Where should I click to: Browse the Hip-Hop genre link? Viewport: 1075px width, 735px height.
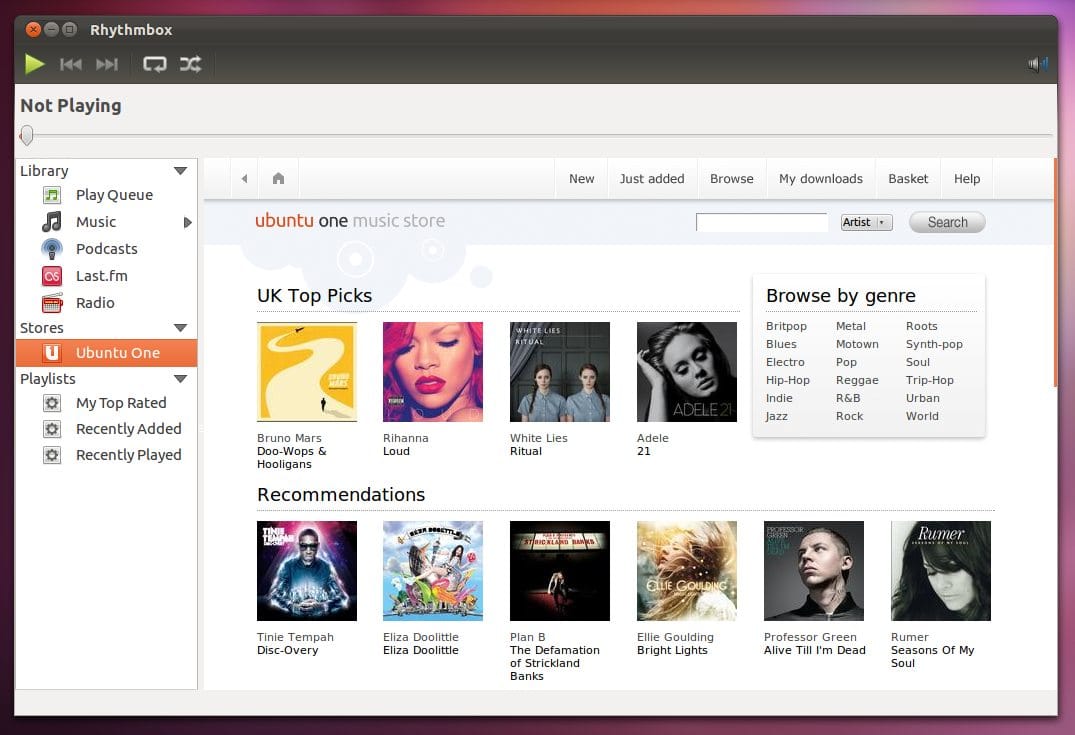click(787, 380)
